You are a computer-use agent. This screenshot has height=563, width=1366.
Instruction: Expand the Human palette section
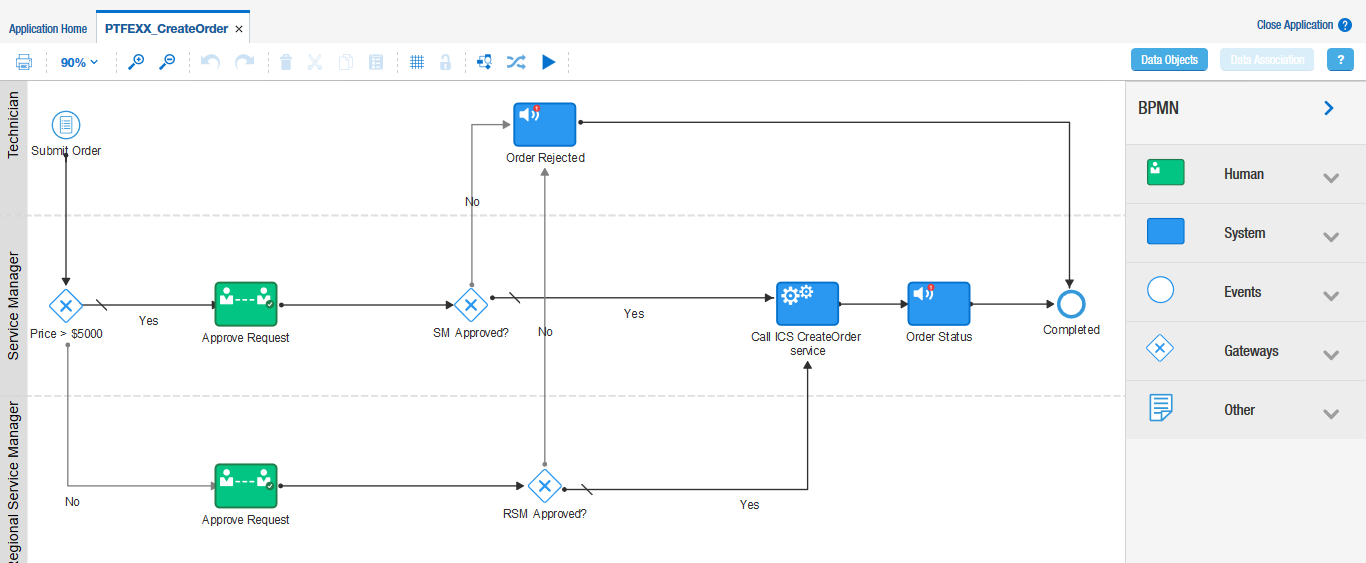point(1330,178)
